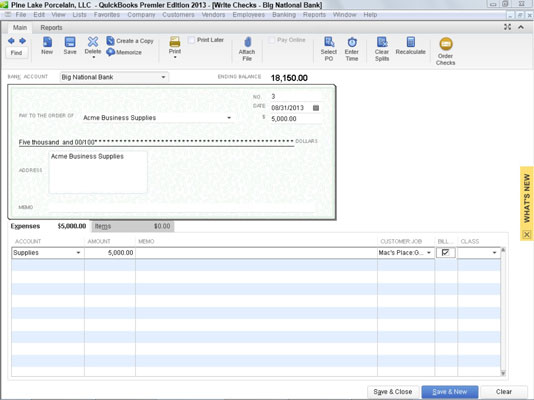
Task: Open the Attach File paperclip icon
Action: pos(248,42)
